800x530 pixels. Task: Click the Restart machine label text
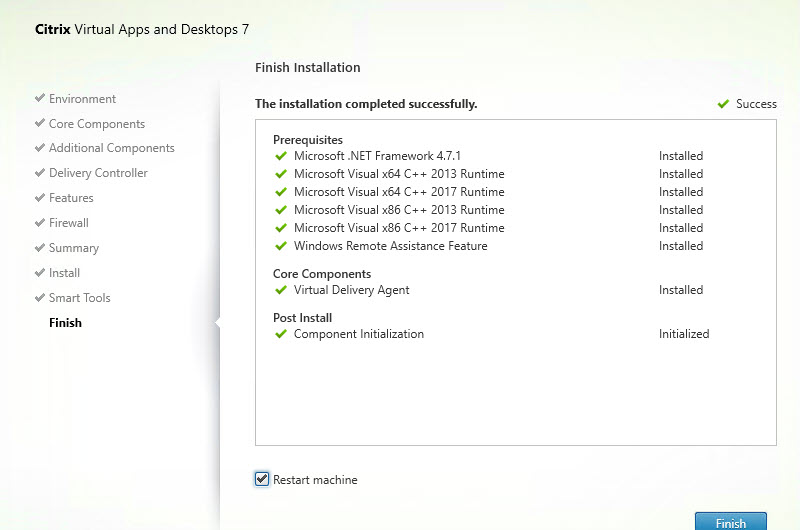point(317,480)
